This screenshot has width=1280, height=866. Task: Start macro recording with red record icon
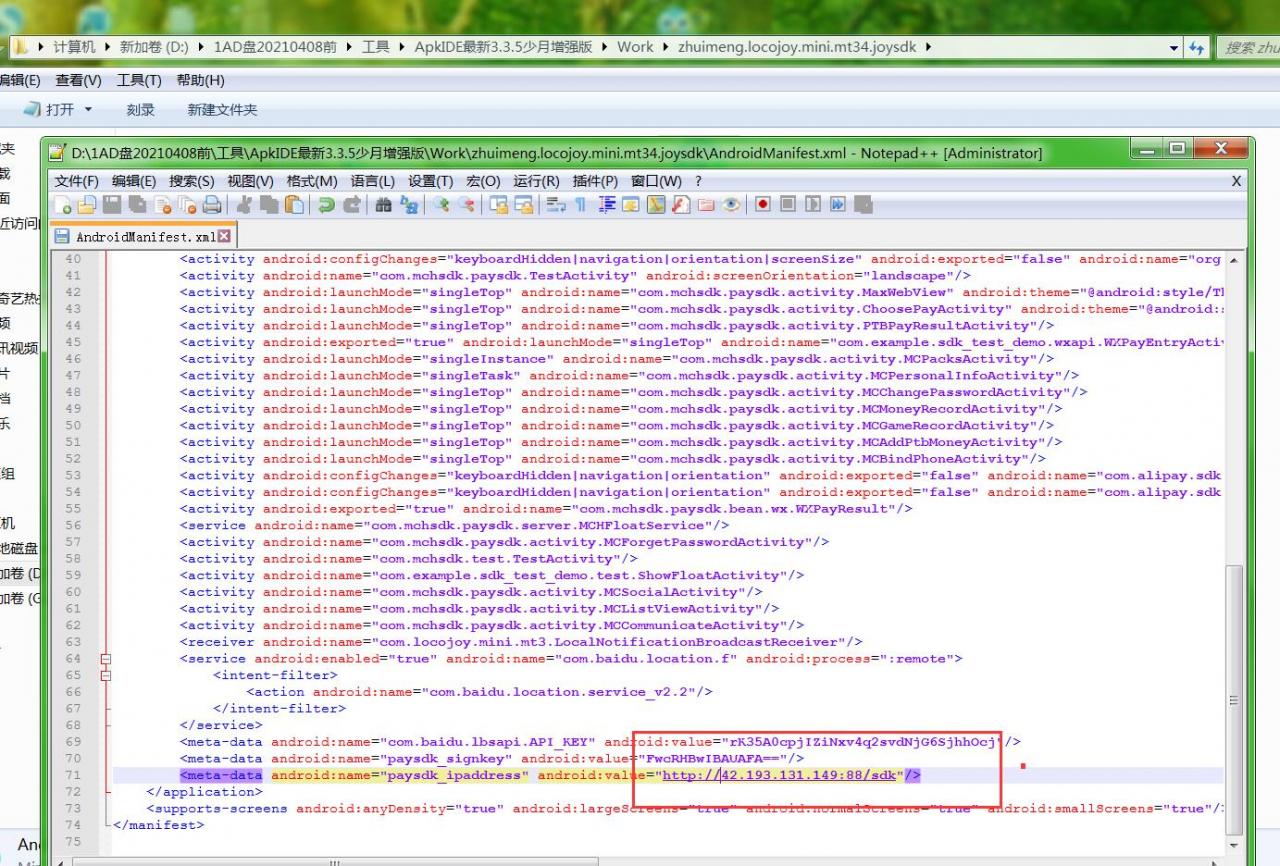[x=763, y=205]
